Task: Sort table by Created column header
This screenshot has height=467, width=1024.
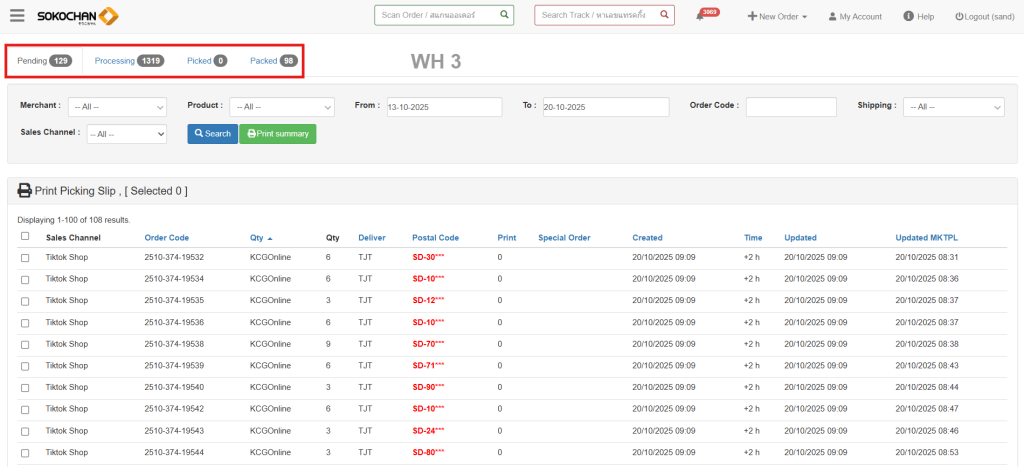Action: click(647, 238)
